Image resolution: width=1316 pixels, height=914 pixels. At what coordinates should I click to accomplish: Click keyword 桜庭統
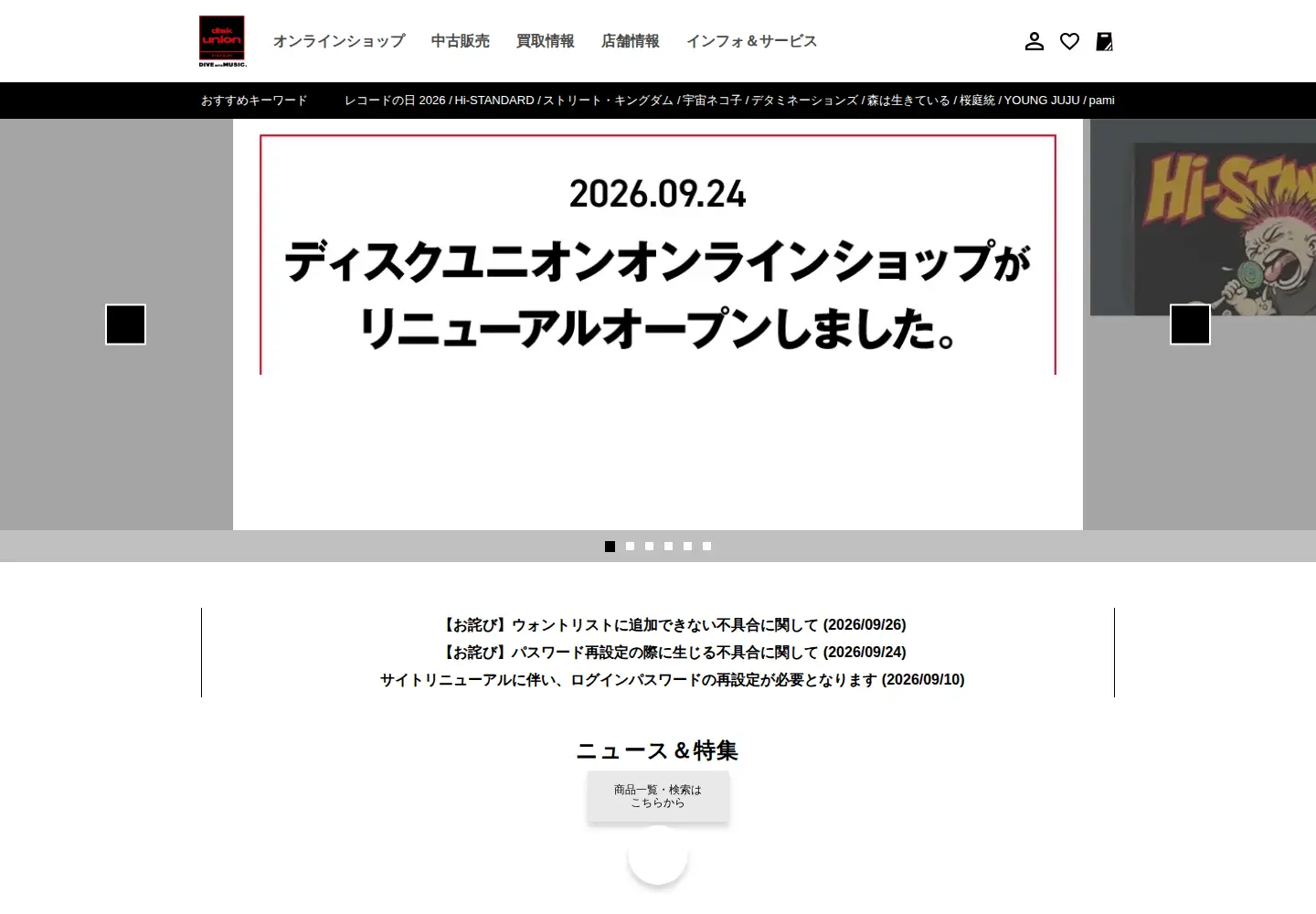tap(977, 101)
